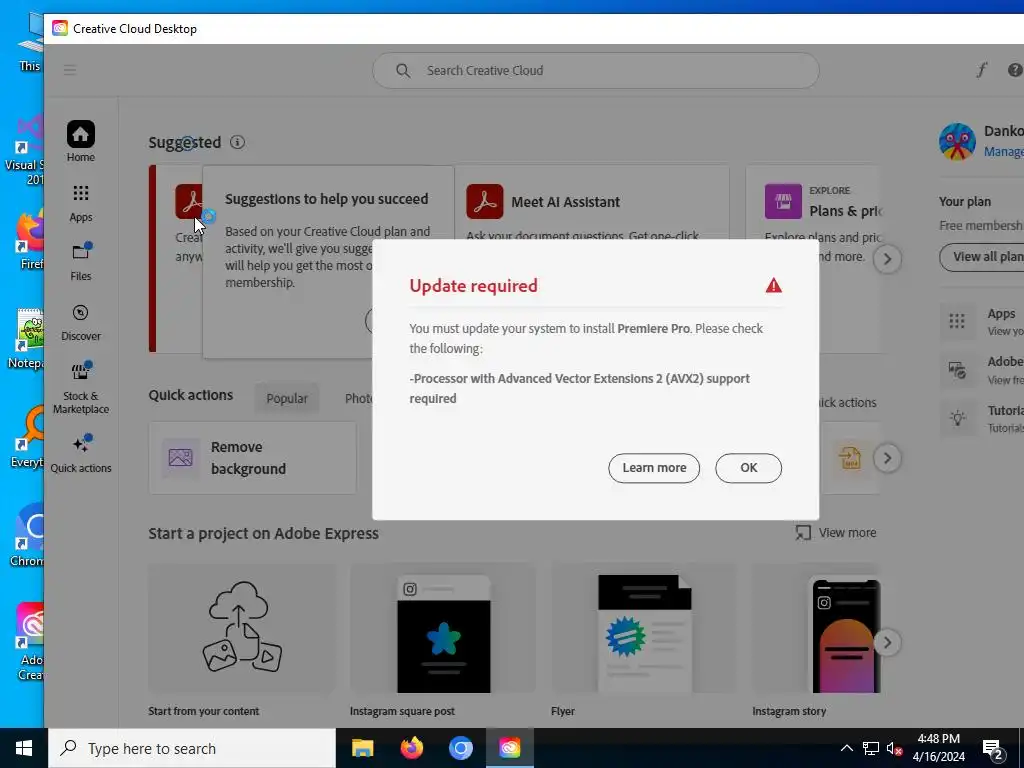Open the Meet AI Assistant card title

point(566,202)
